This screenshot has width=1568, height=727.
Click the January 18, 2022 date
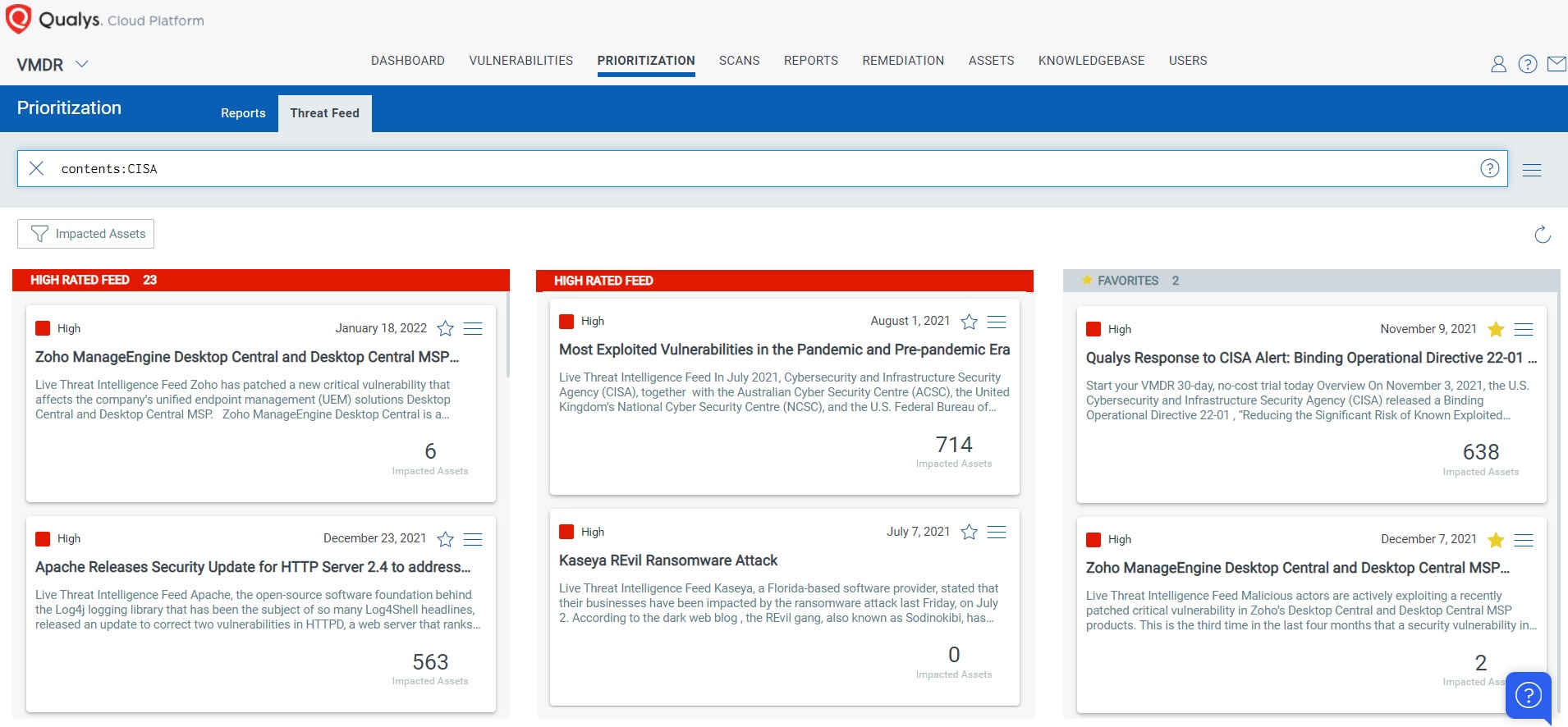(381, 328)
